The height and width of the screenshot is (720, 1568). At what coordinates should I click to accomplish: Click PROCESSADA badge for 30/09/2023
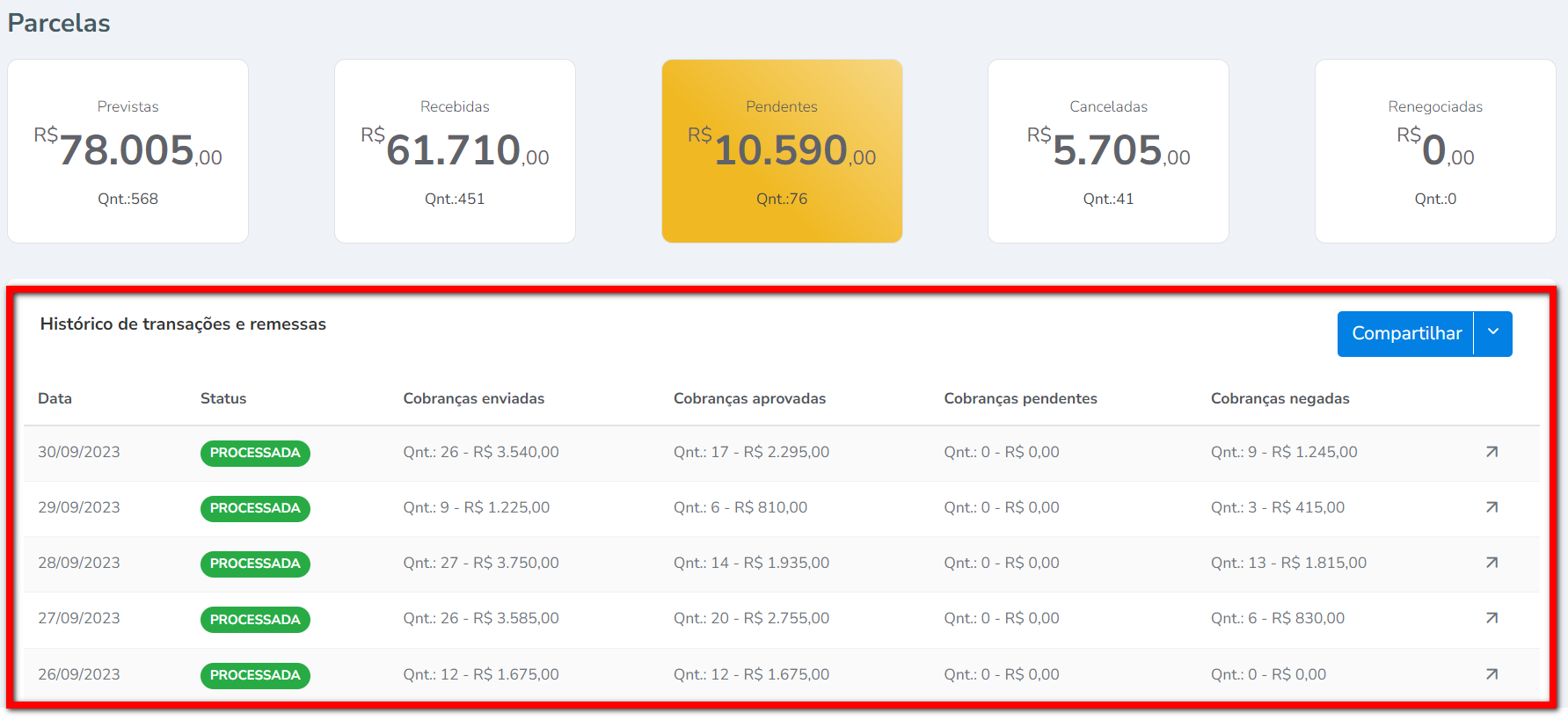pos(255,453)
